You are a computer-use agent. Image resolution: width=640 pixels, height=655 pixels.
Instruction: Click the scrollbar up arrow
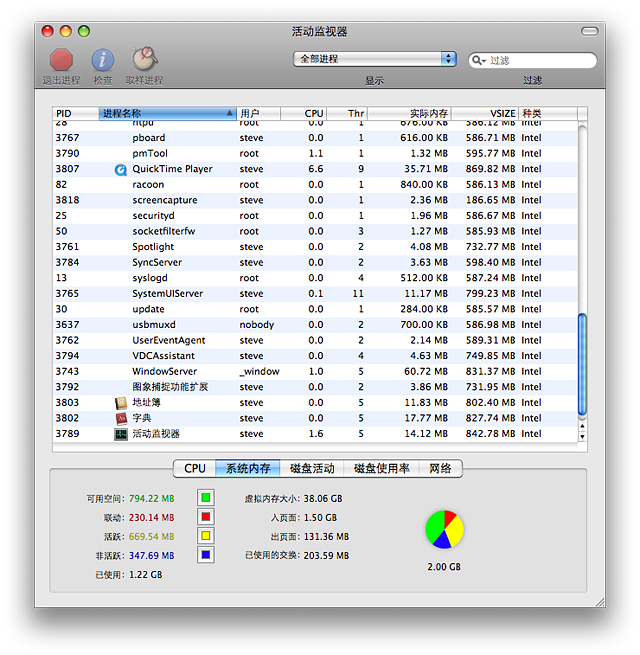pos(582,426)
